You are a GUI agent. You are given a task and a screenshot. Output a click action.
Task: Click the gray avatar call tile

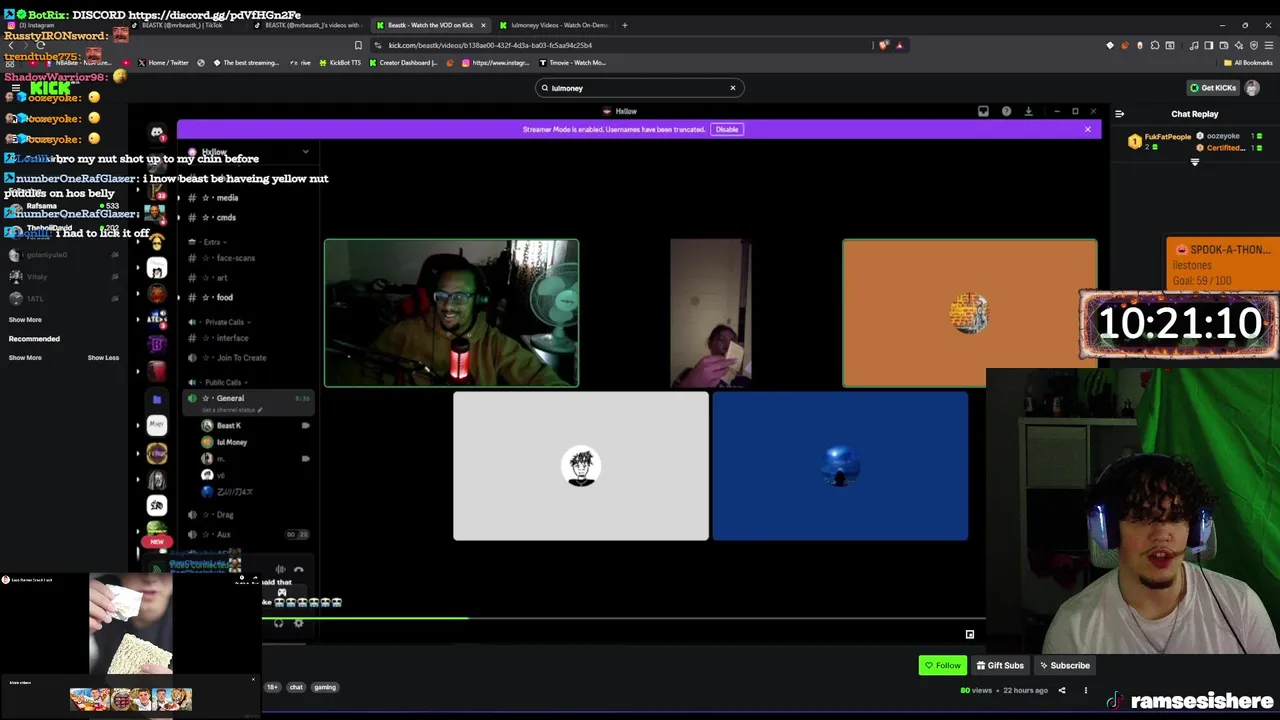point(581,466)
